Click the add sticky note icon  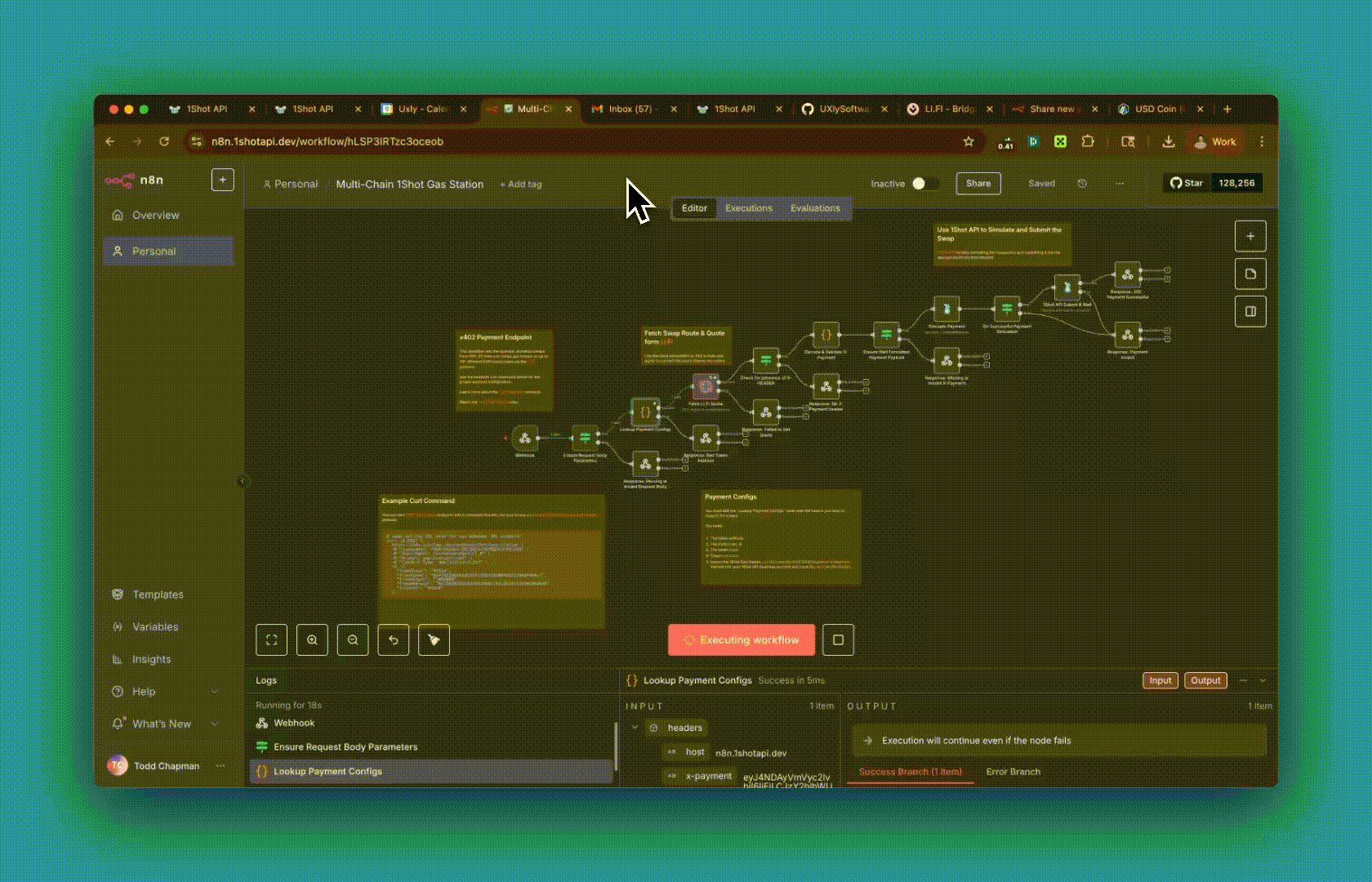click(x=1250, y=274)
